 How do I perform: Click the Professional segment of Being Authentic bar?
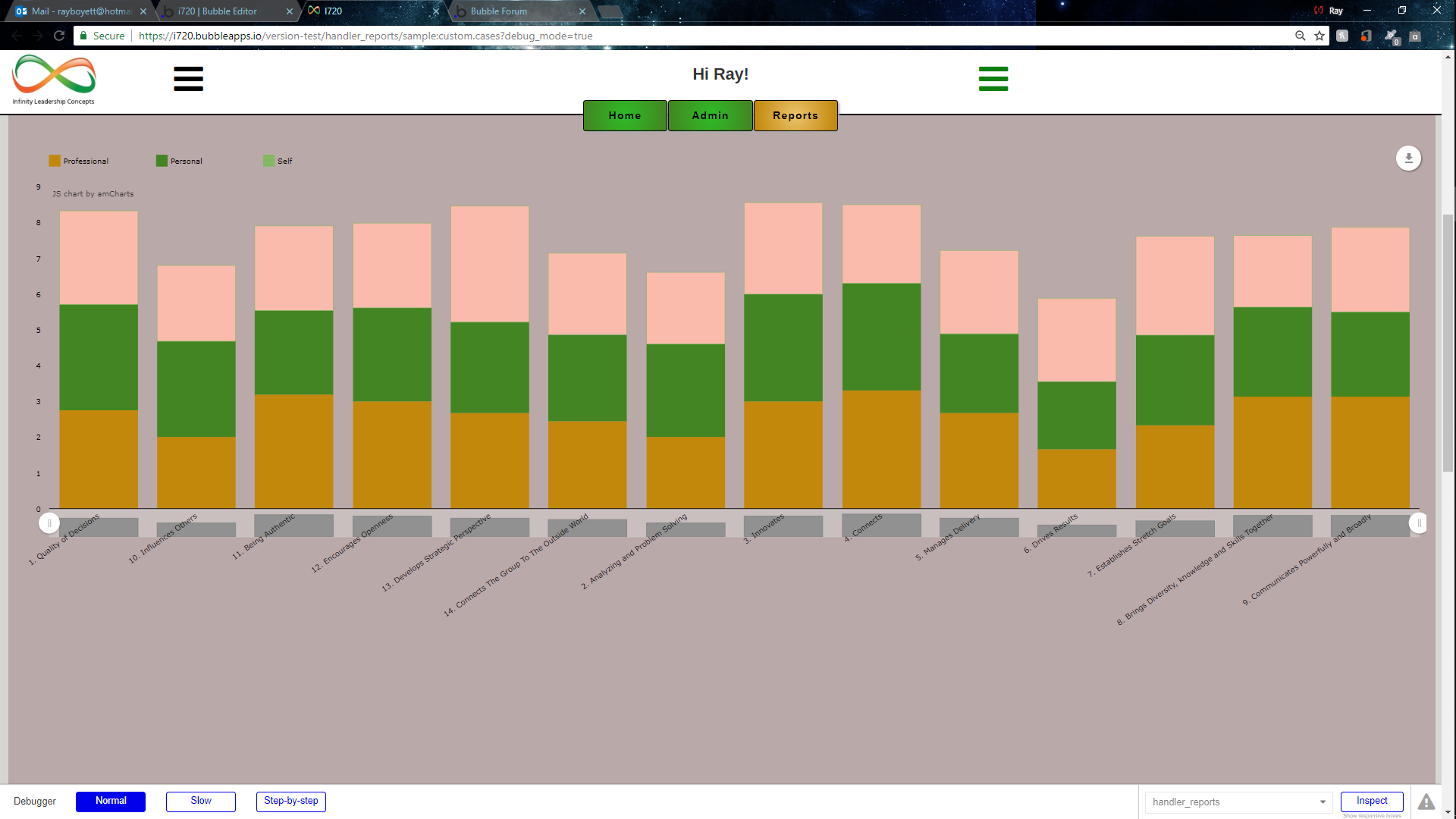(x=294, y=451)
